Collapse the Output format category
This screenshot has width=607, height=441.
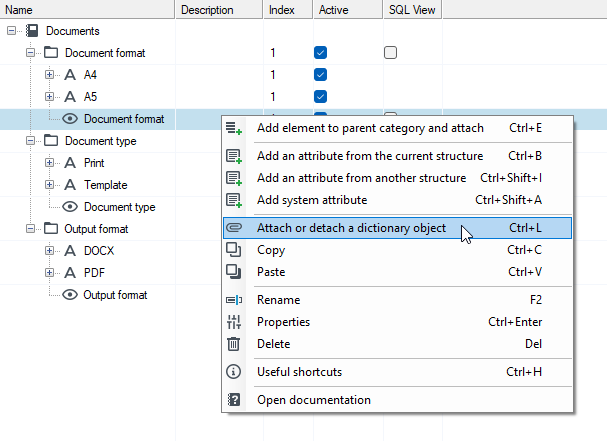pyautogui.click(x=31, y=229)
